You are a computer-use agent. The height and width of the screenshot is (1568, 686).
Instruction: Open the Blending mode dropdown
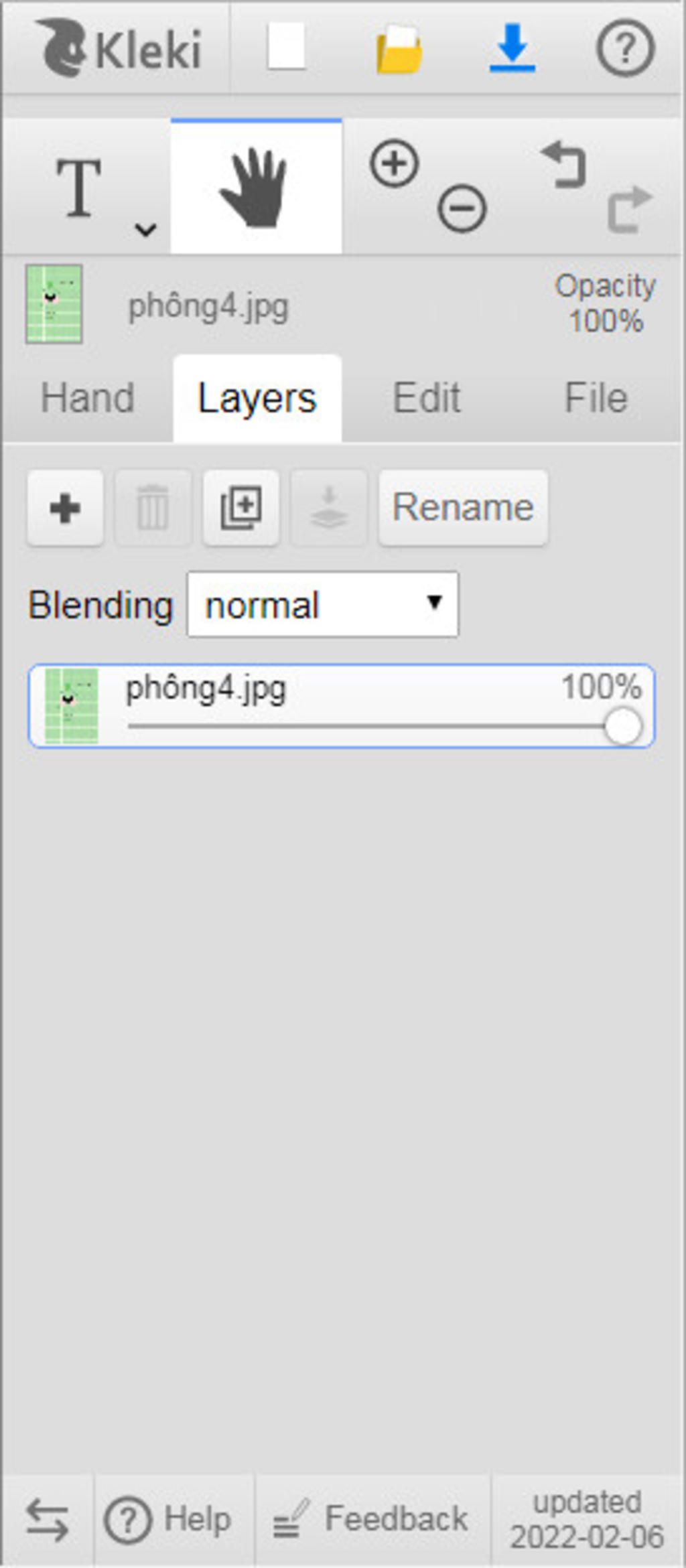coord(323,604)
